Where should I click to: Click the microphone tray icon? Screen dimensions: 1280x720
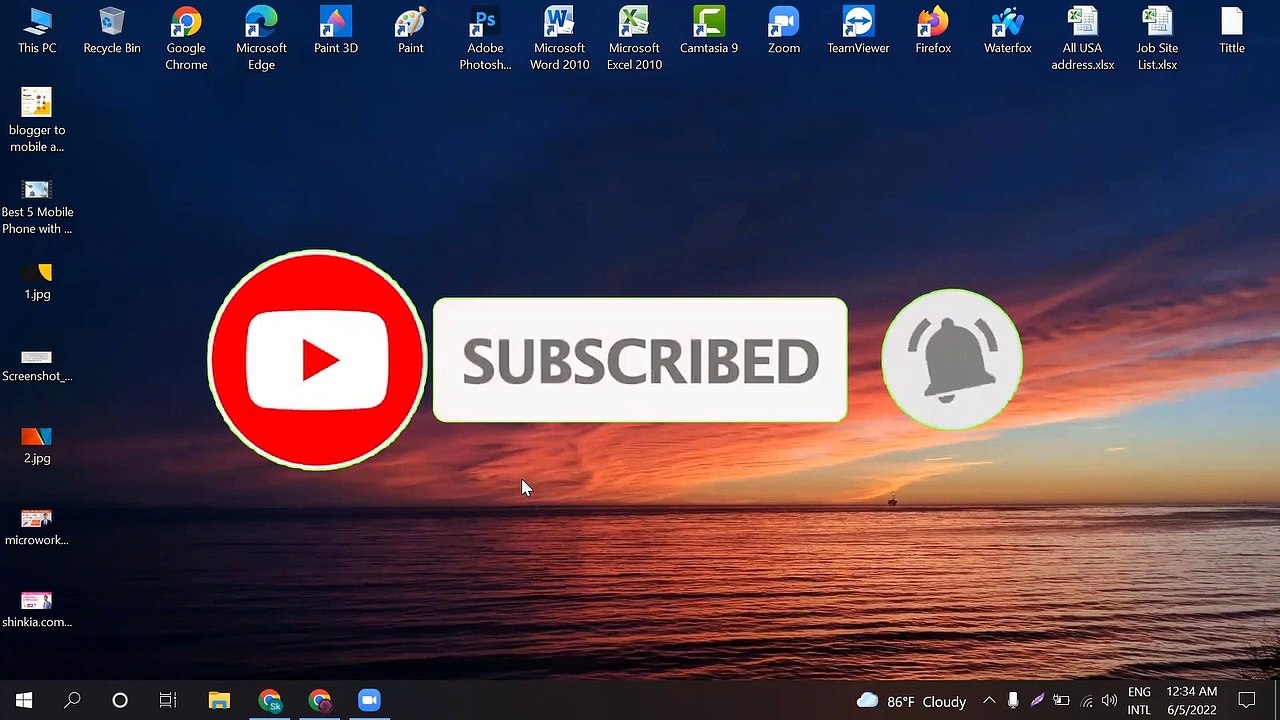pos(1013,701)
